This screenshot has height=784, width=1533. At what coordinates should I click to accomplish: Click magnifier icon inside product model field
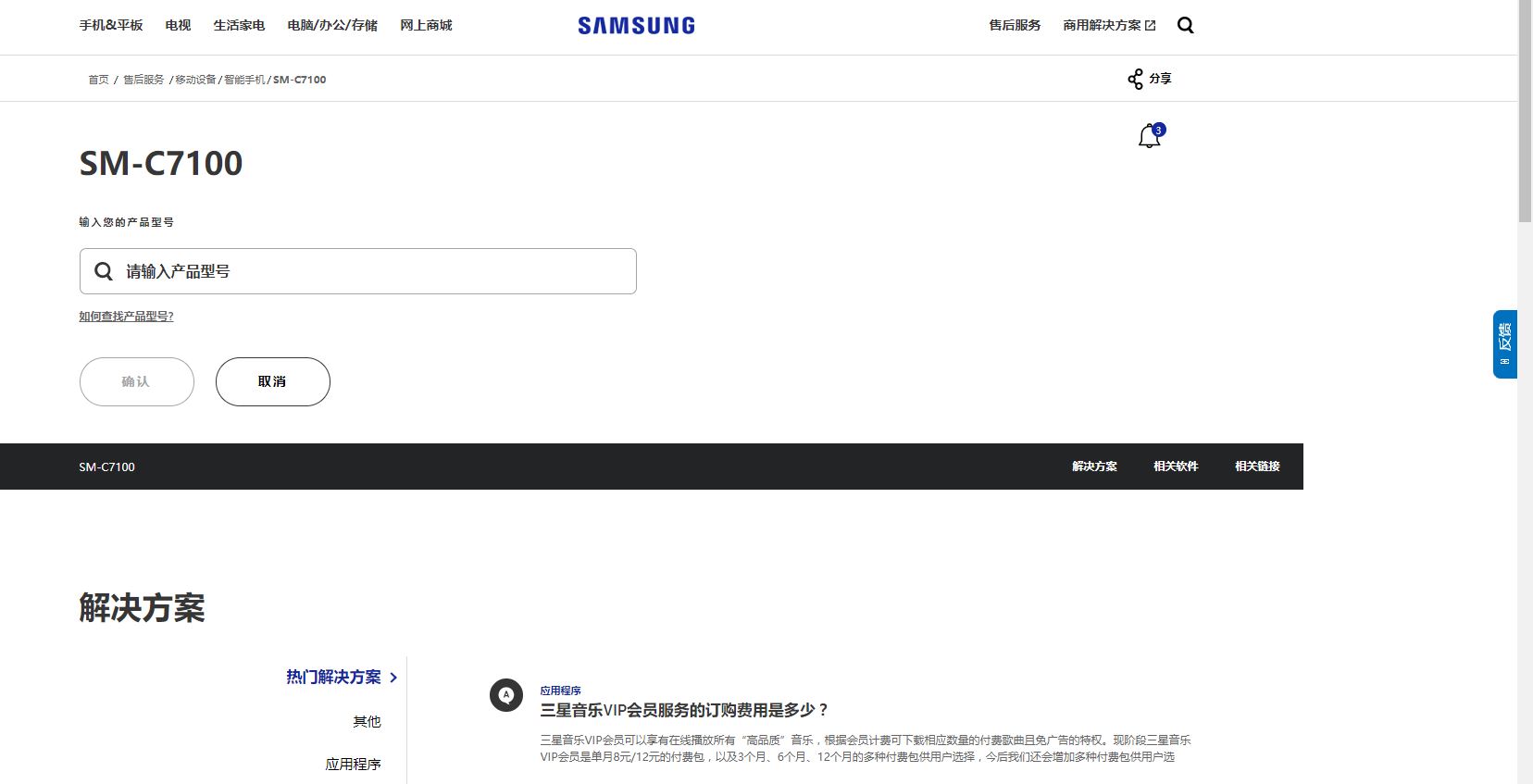pos(104,271)
